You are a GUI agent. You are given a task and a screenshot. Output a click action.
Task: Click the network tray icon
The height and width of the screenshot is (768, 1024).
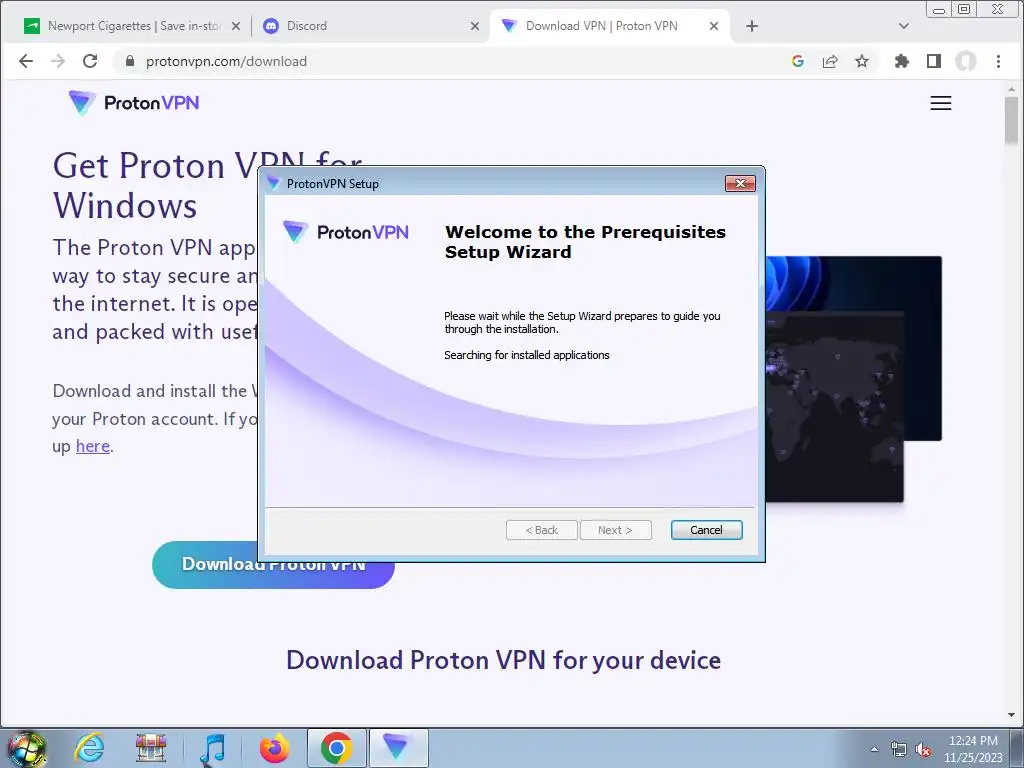[899, 750]
